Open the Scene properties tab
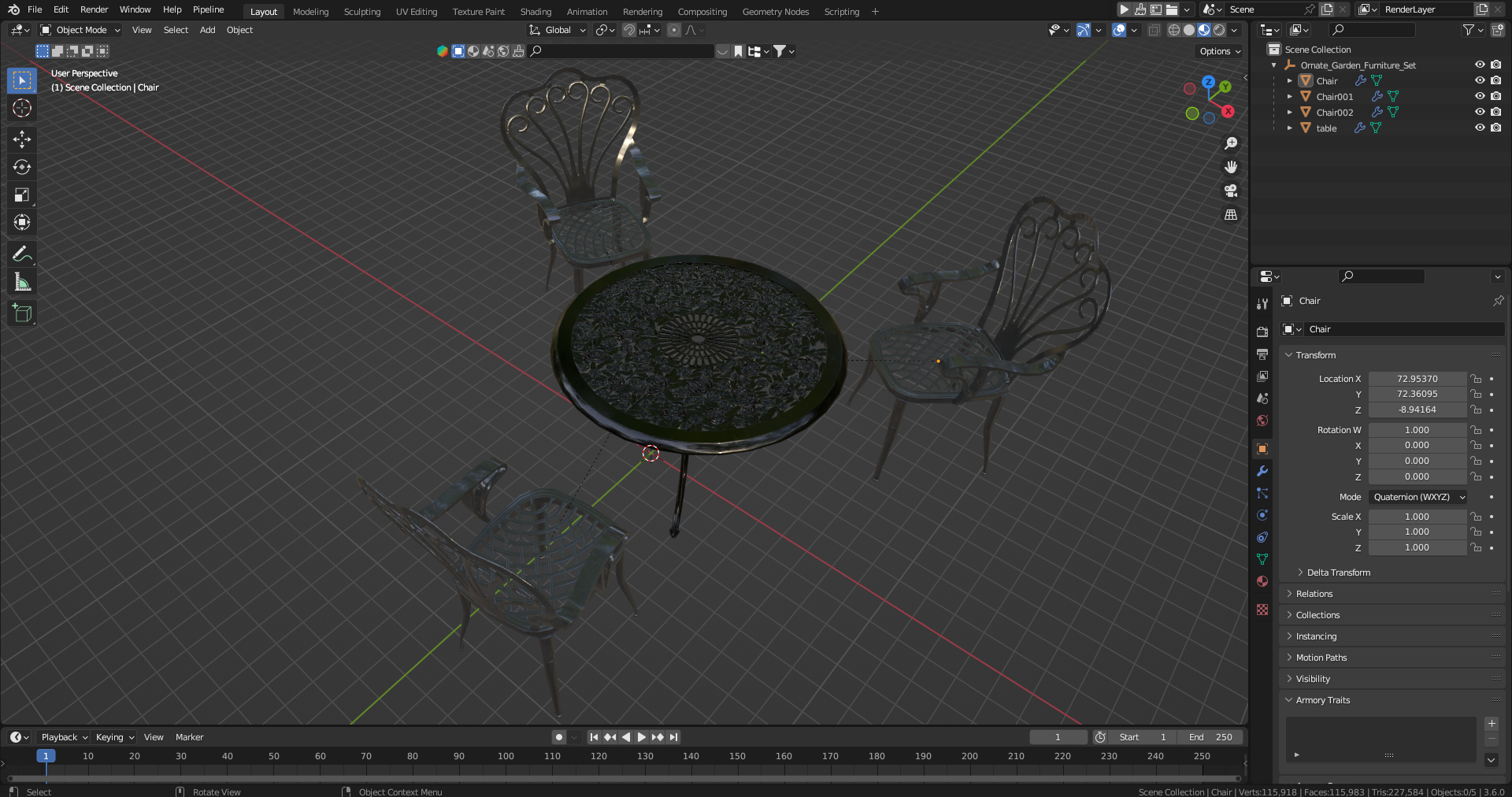Viewport: 1512px width, 797px height. (1262, 398)
